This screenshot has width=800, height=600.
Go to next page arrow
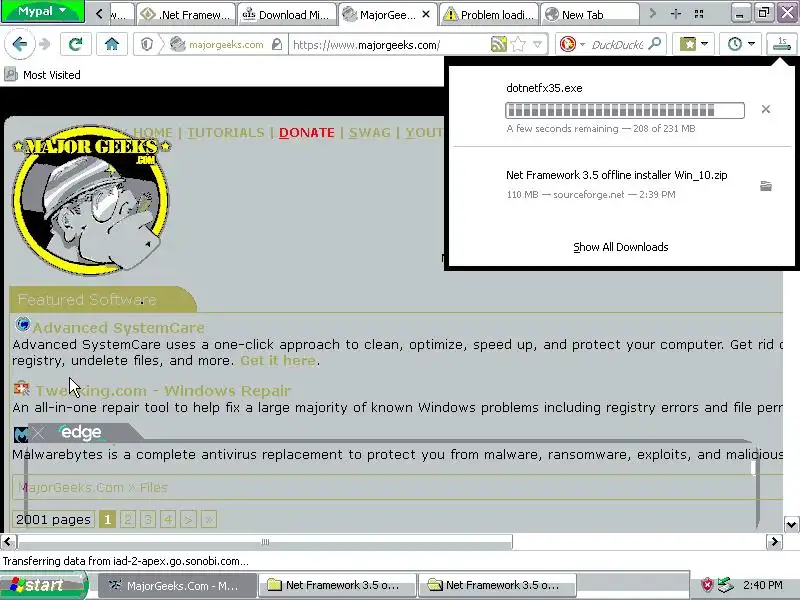[188, 519]
